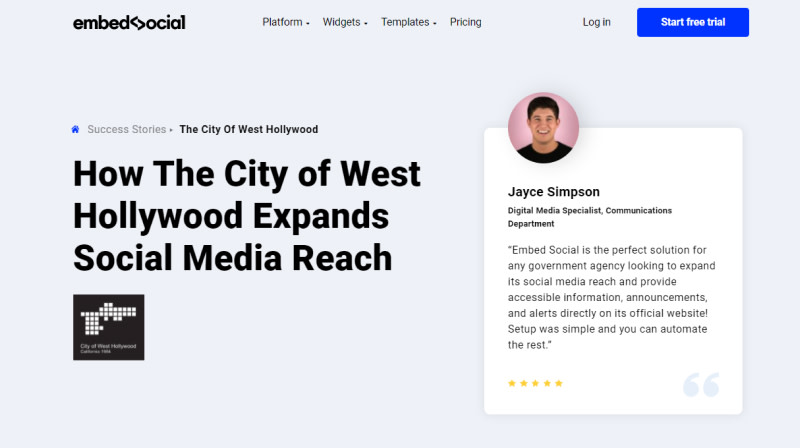Select the name Jayce Simpson

(554, 192)
